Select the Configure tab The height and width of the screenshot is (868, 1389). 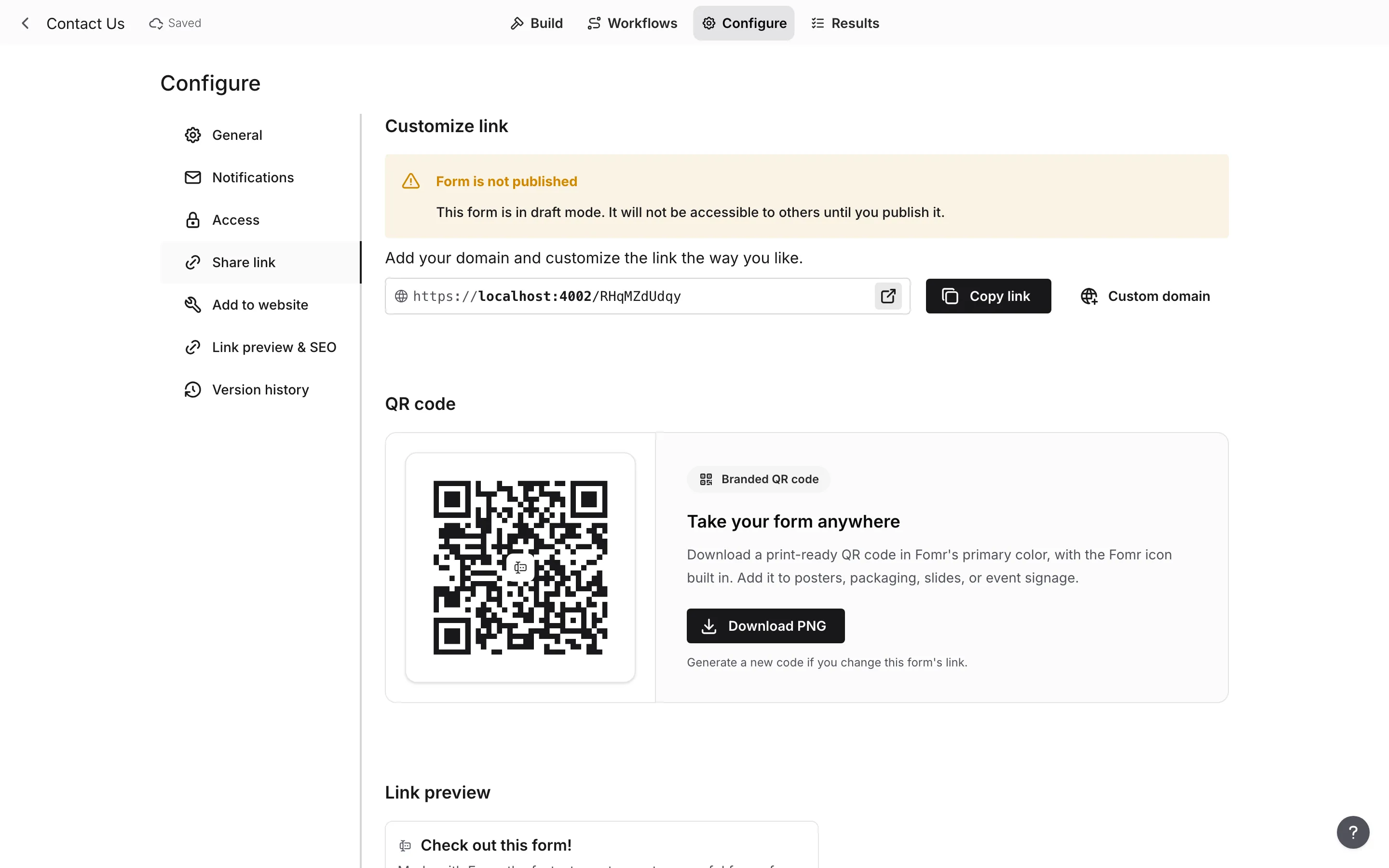tap(743, 23)
